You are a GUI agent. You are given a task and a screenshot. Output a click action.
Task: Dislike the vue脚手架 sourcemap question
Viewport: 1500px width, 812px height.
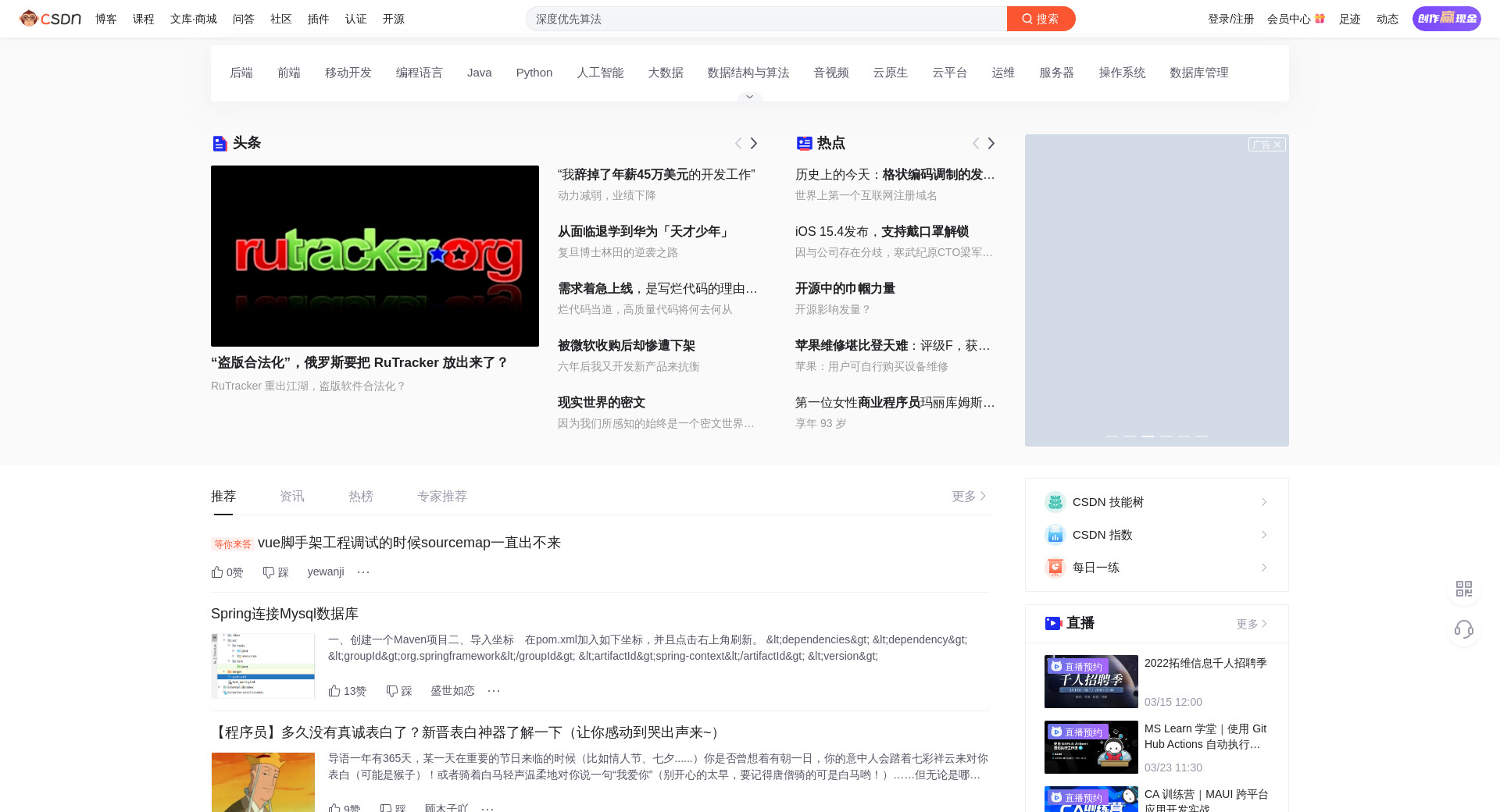275,572
